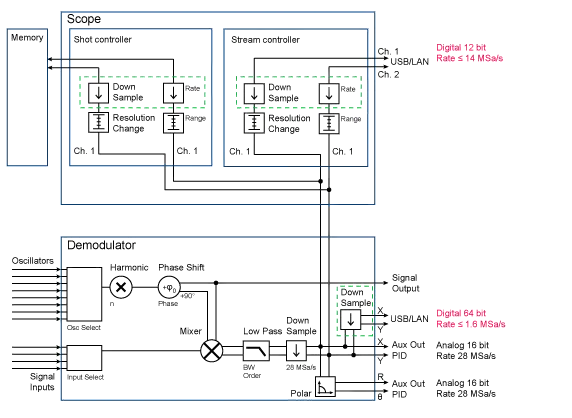Select the Stream controller resolution block labeled Range

[329, 124]
